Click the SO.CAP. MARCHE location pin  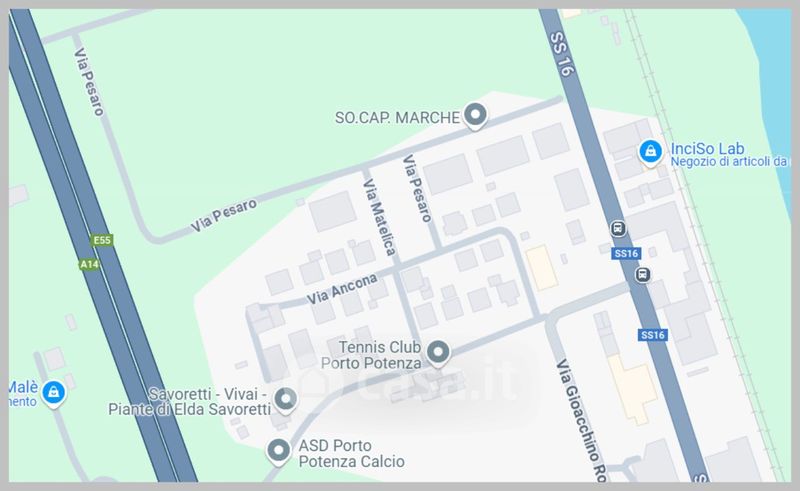(476, 115)
